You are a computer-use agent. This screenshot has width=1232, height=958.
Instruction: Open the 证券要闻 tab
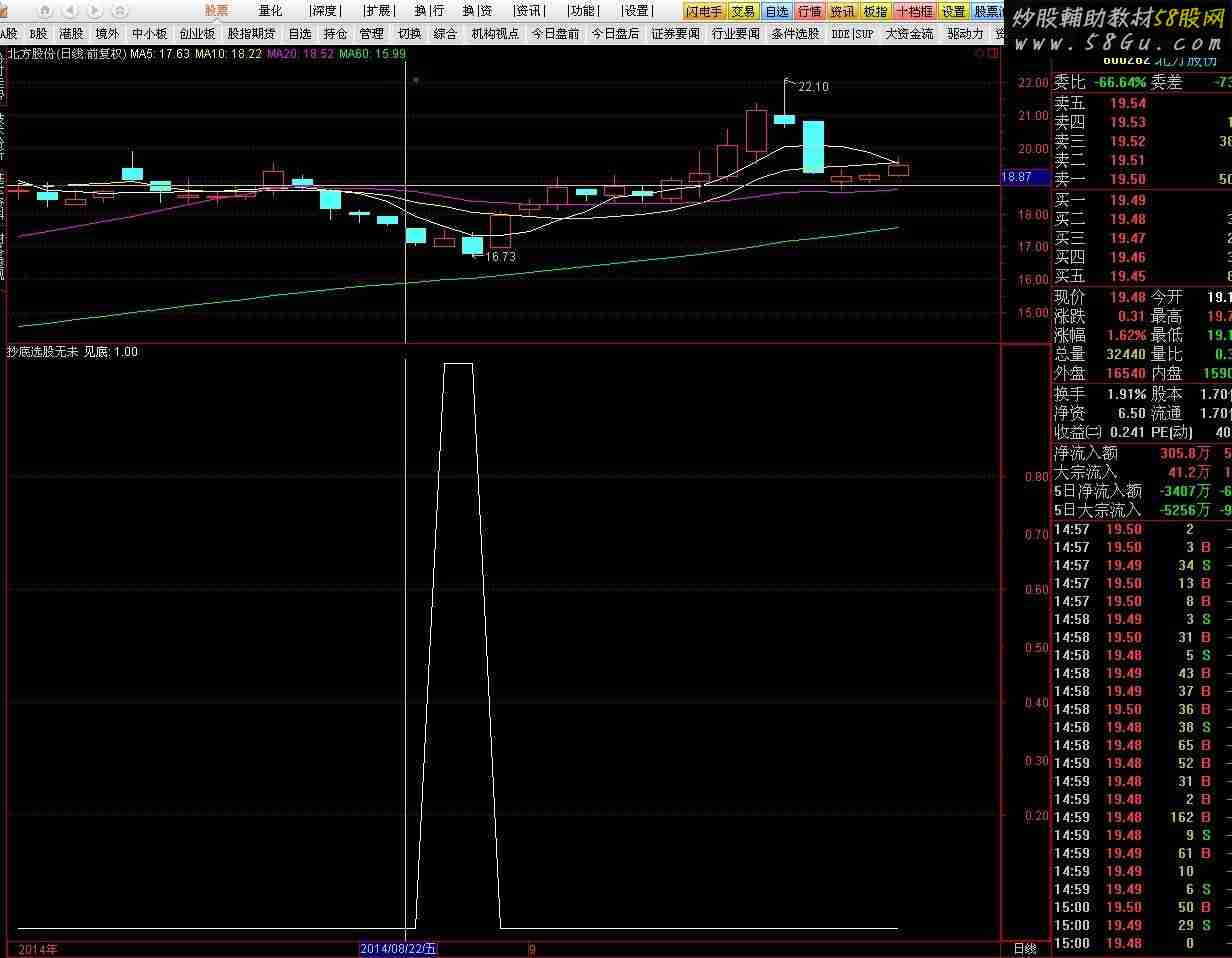click(676, 34)
